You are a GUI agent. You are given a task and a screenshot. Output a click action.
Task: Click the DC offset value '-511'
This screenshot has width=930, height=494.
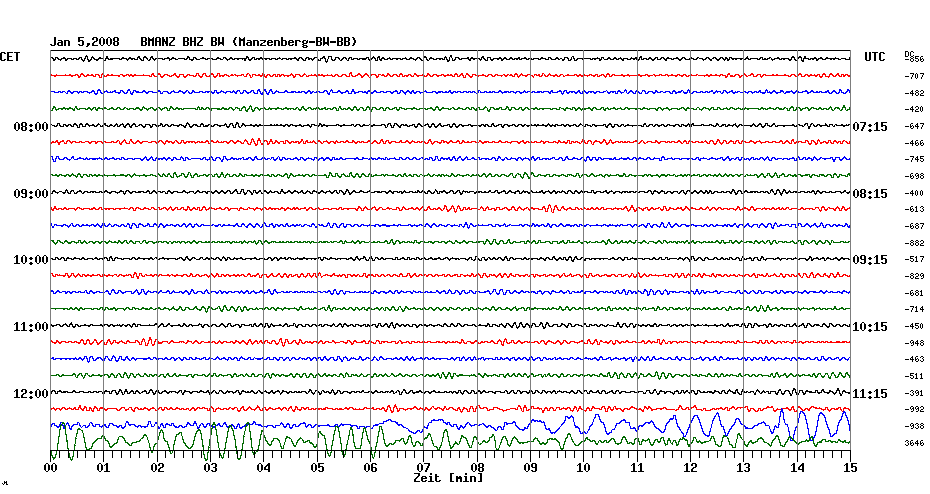915,376
